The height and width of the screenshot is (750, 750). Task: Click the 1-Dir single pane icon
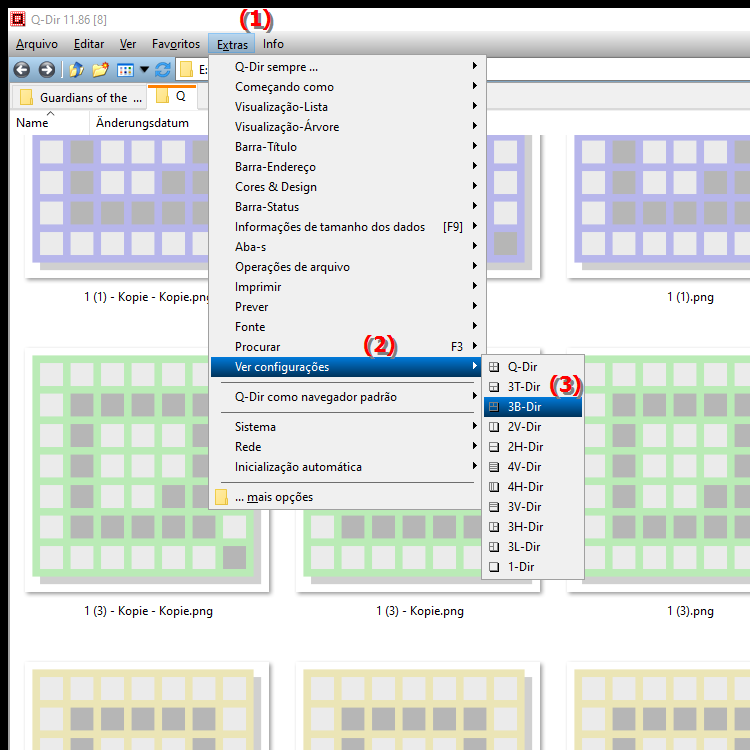494,567
